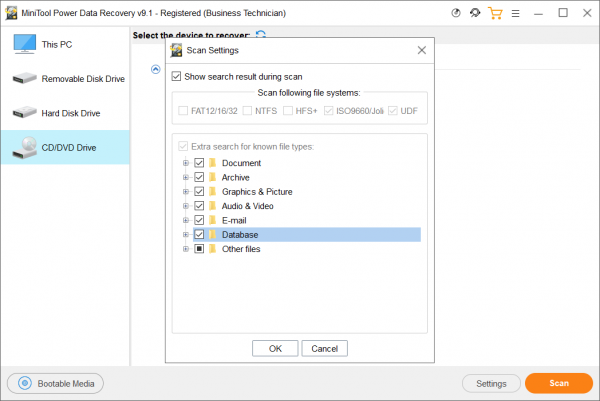Open the support headset icon
The height and width of the screenshot is (401, 600).
[475, 13]
